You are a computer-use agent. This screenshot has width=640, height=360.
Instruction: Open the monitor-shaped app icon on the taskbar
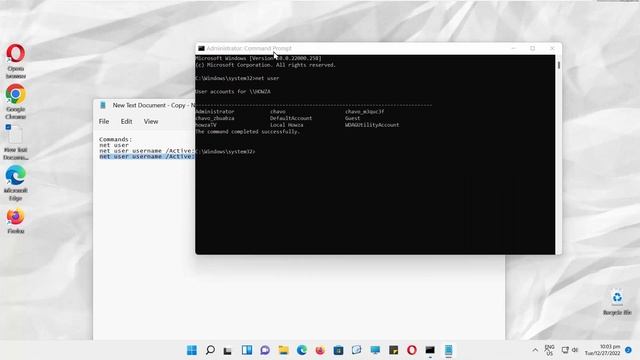(375, 350)
